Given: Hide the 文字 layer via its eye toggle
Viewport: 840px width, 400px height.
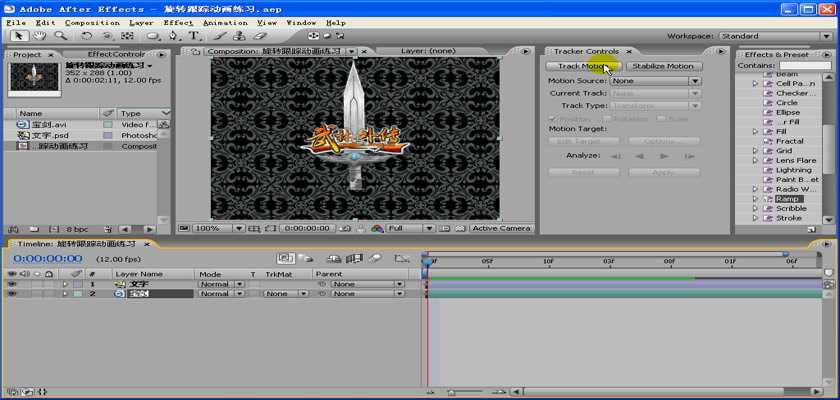Looking at the screenshot, I should click(x=11, y=284).
